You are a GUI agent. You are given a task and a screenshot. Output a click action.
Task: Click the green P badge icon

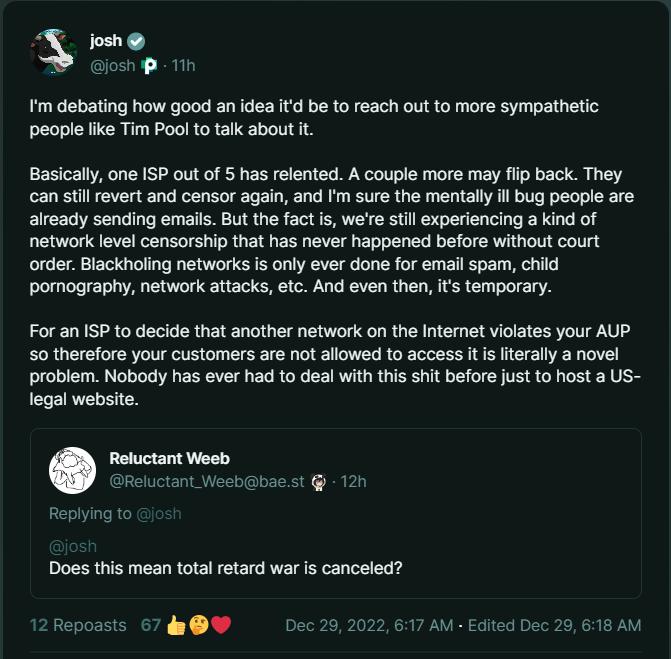click(150, 66)
